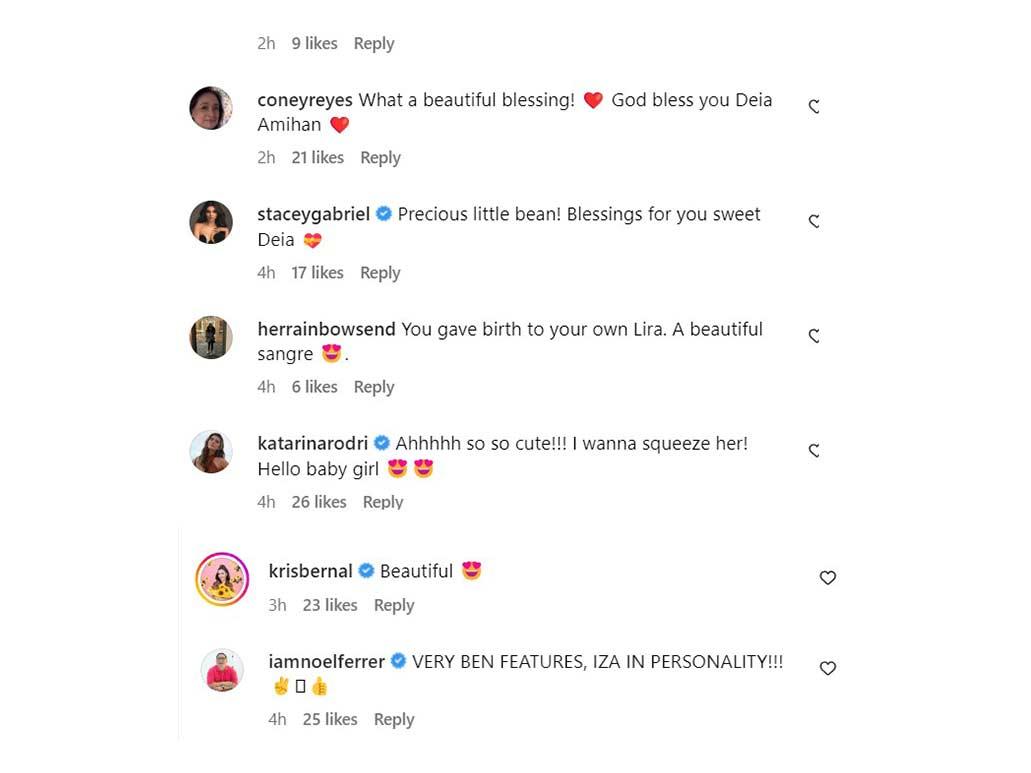Open the 21 likes list on coneyreyes' comment
This screenshot has width=1031, height=773.
coord(317,157)
